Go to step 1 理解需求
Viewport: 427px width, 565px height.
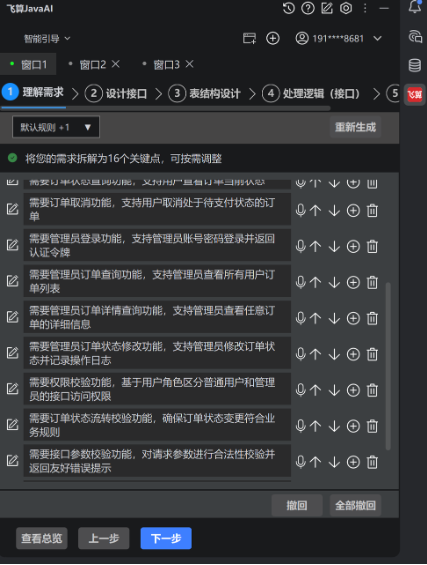click(34, 93)
